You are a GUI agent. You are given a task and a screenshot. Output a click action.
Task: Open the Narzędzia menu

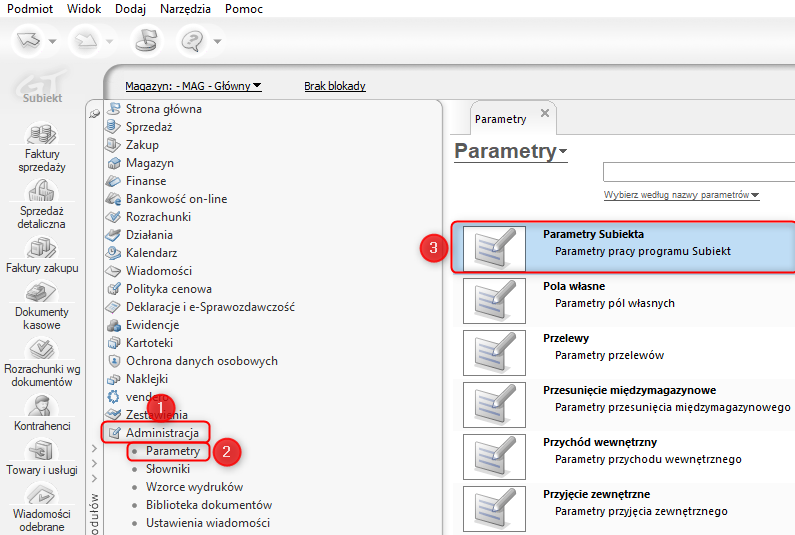click(185, 9)
